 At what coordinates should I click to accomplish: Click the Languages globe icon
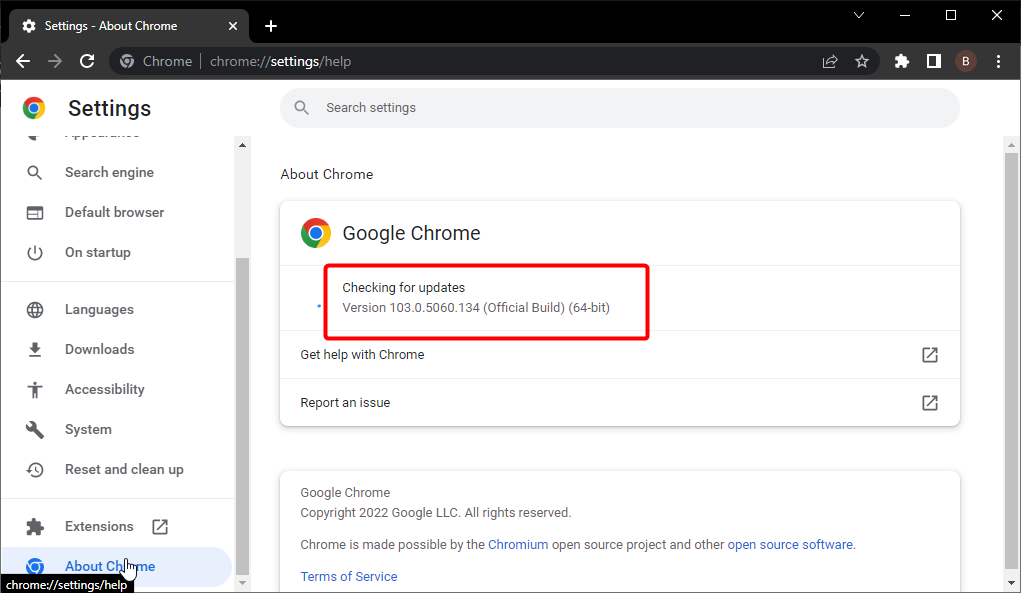click(x=35, y=310)
